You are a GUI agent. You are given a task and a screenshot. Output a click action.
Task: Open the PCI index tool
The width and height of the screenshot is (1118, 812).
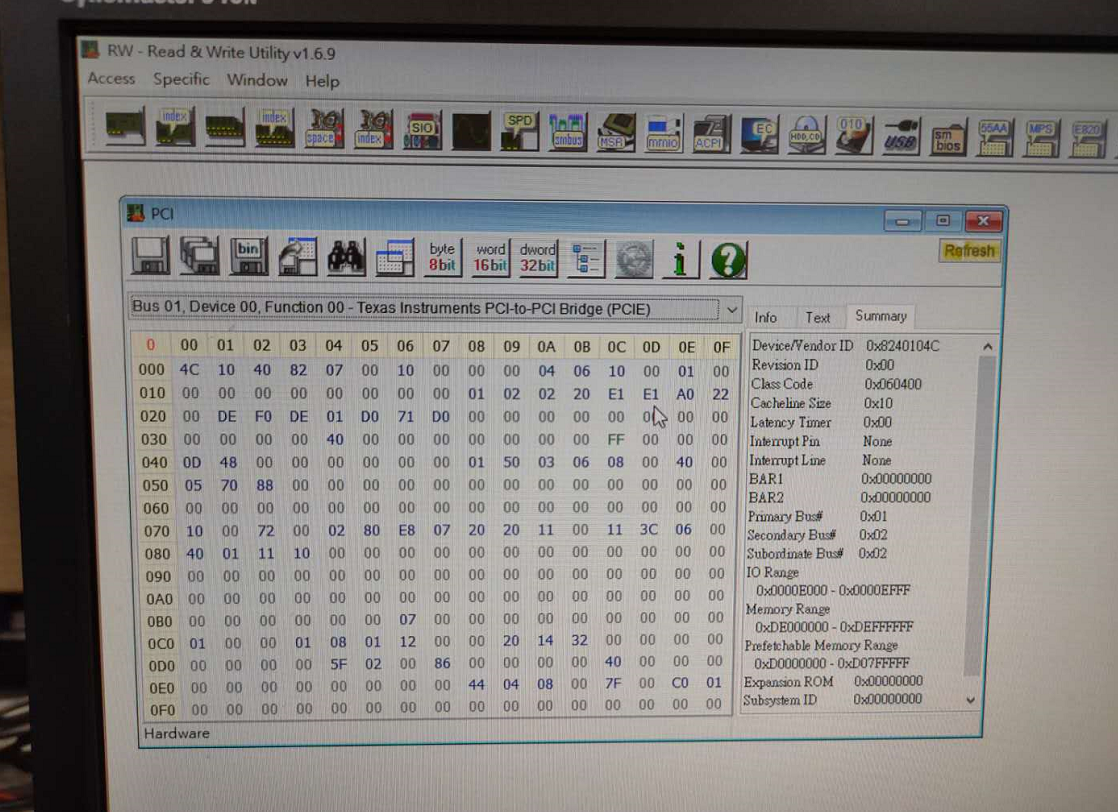(x=175, y=128)
